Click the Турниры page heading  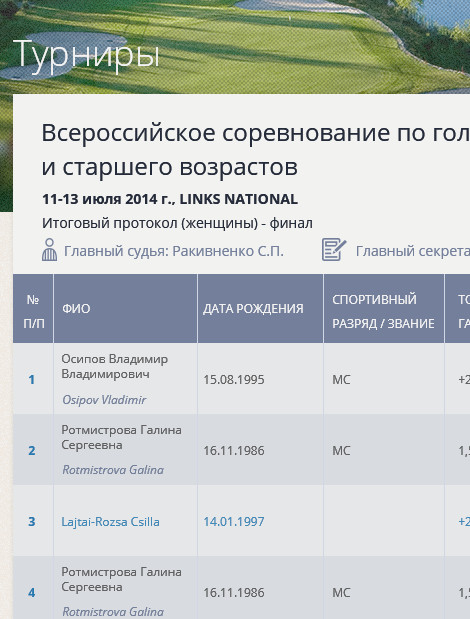click(x=86, y=54)
